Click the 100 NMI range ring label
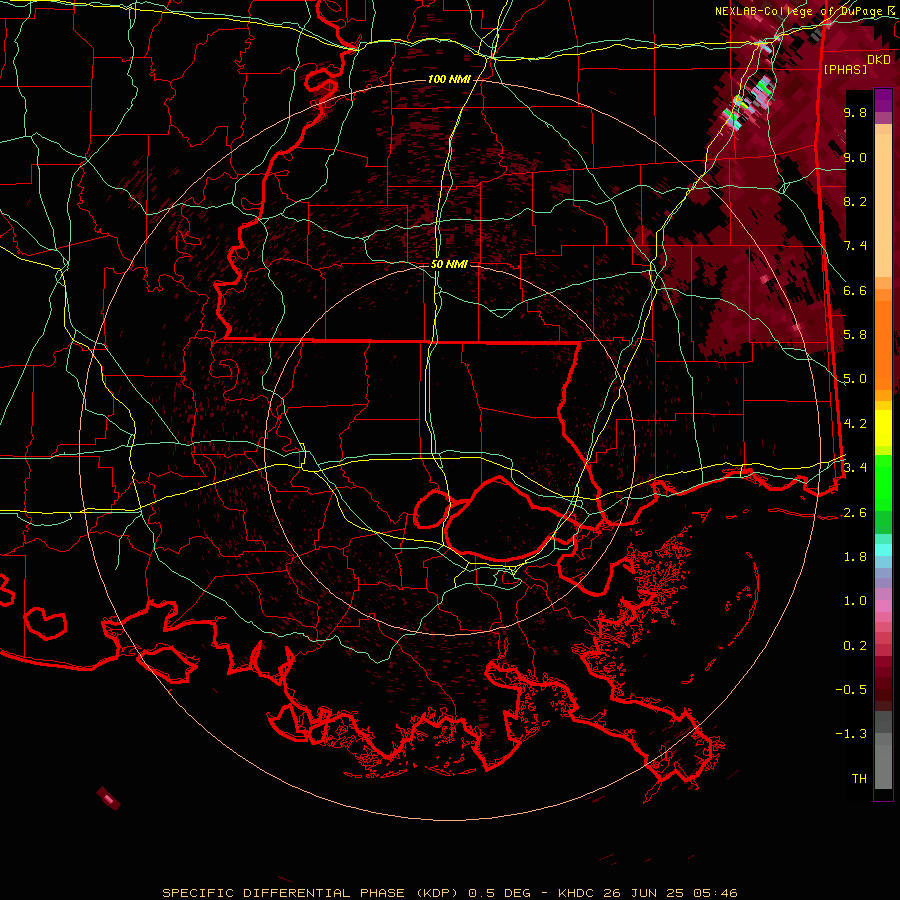The image size is (900, 900). 449,79
